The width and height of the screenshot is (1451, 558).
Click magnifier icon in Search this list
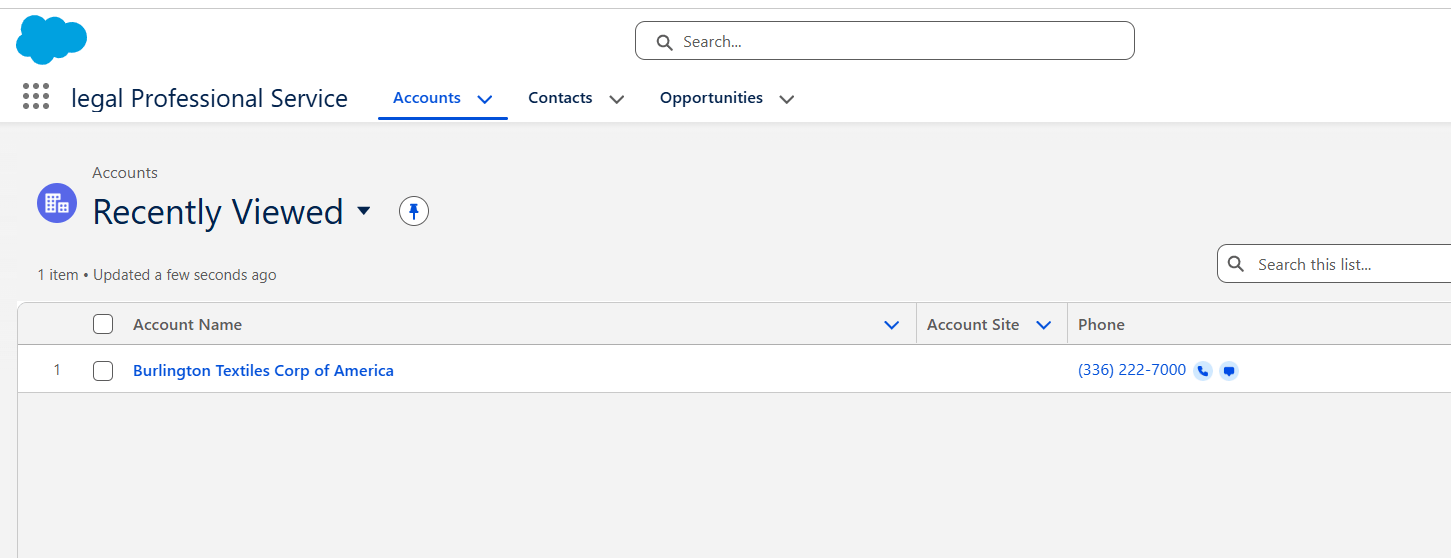[x=1236, y=264]
